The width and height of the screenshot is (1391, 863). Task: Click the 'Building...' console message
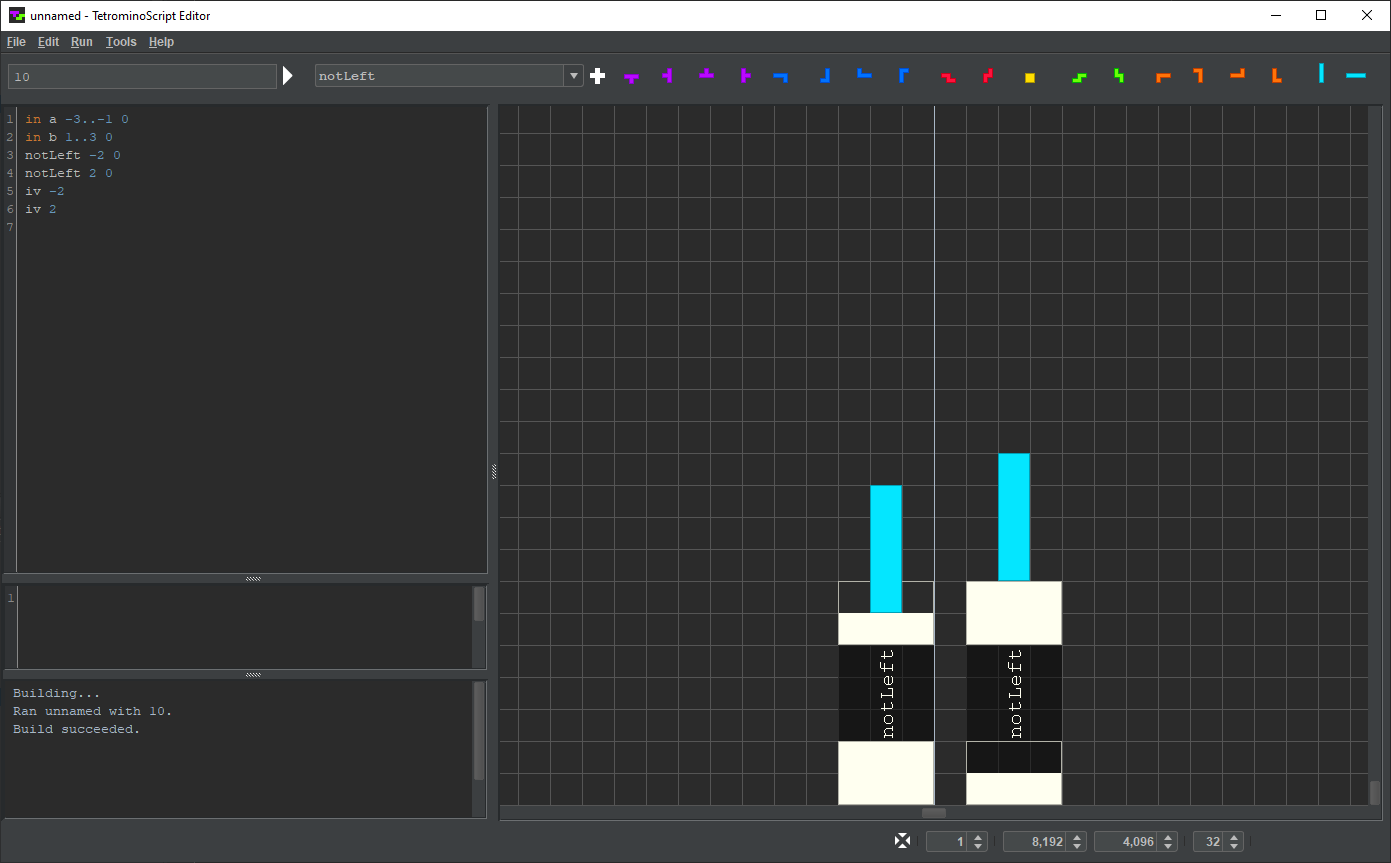tap(57, 693)
